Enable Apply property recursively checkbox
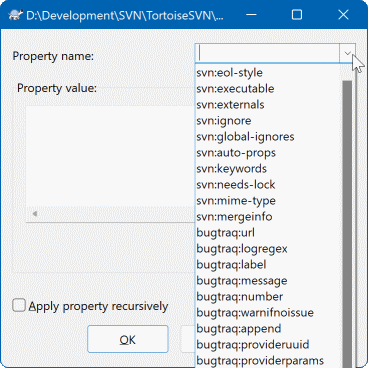 19,305
